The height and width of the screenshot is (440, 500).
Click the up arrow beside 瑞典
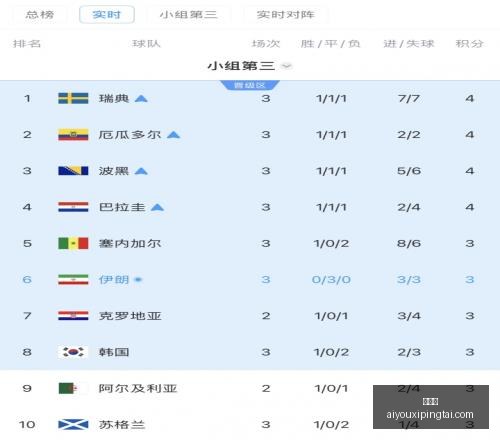(141, 99)
